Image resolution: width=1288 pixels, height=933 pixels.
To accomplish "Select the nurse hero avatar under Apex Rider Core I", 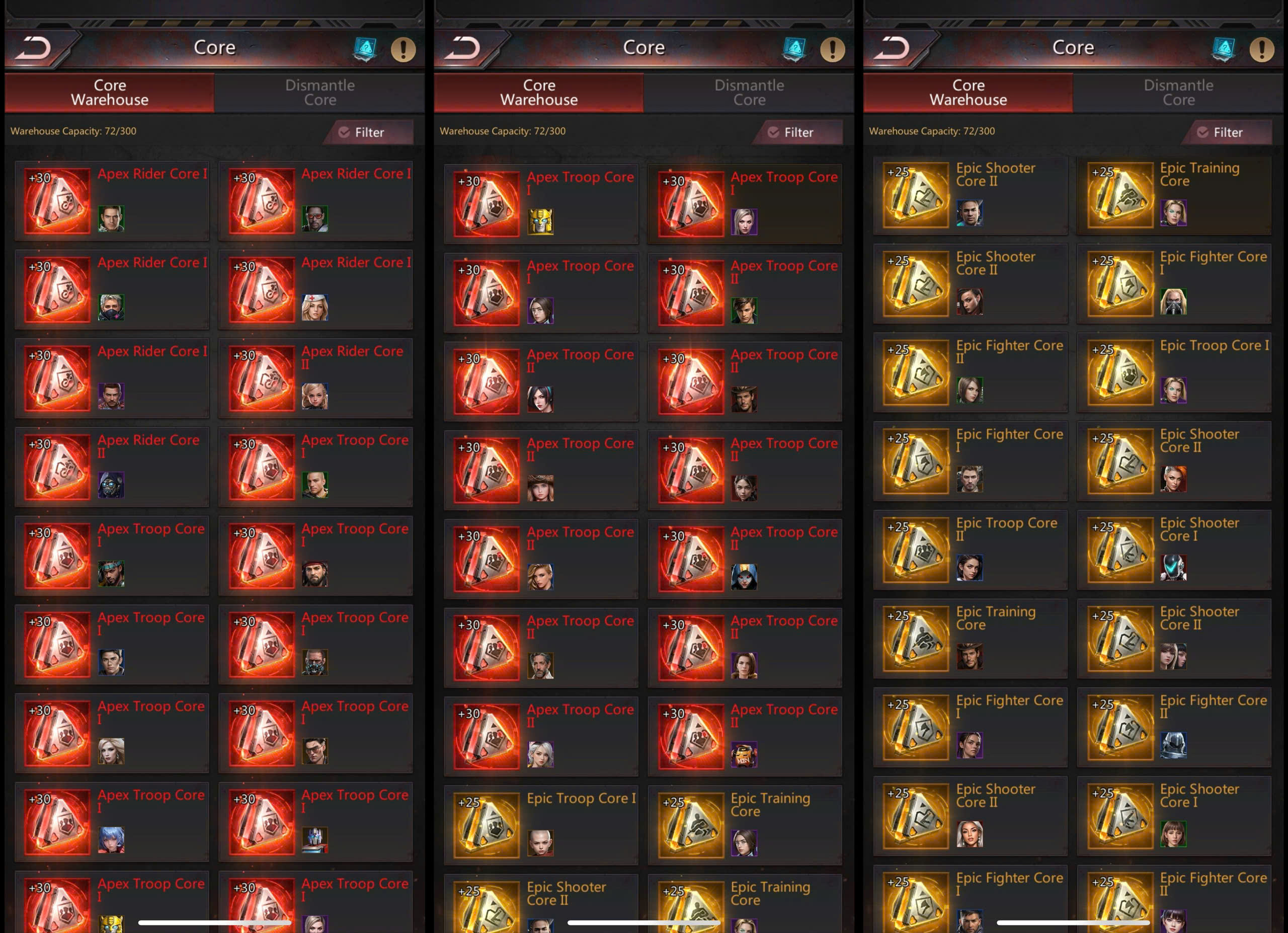I will (315, 307).
